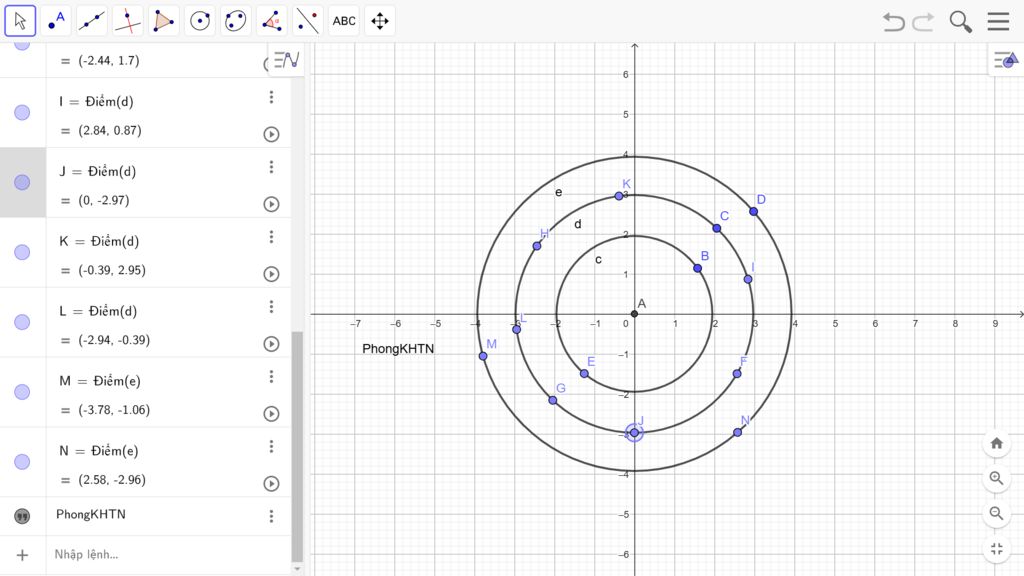Choose the Line through two points tool
The image size is (1024, 576).
pos(92,20)
